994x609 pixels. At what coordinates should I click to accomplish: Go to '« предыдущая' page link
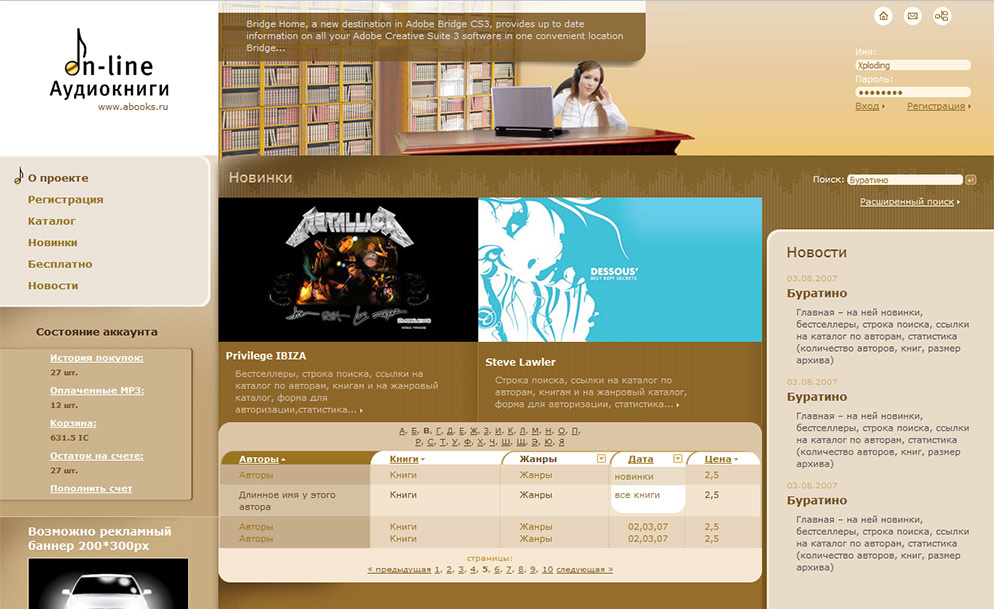point(399,570)
